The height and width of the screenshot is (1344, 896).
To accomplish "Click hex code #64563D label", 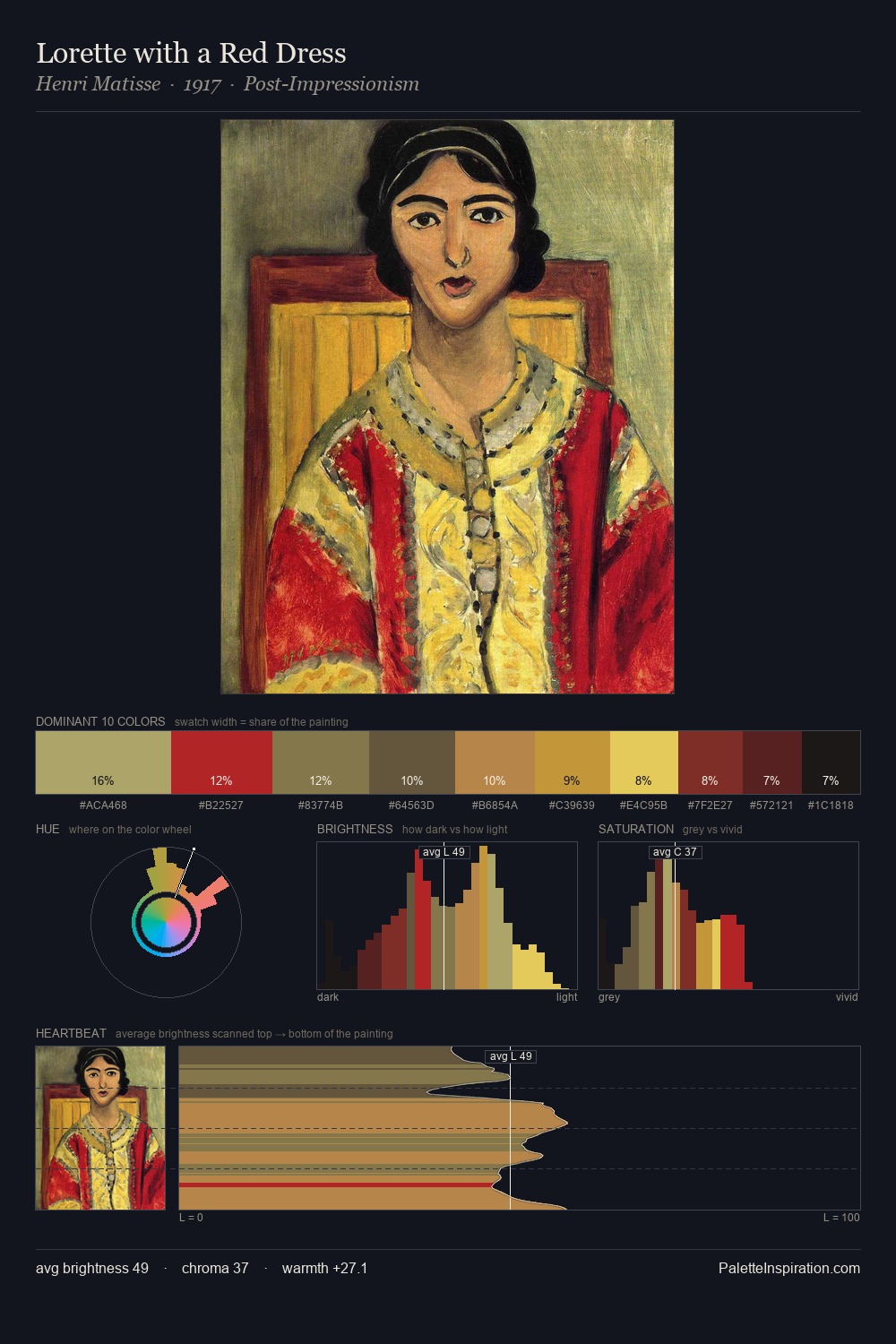I will coord(411,806).
